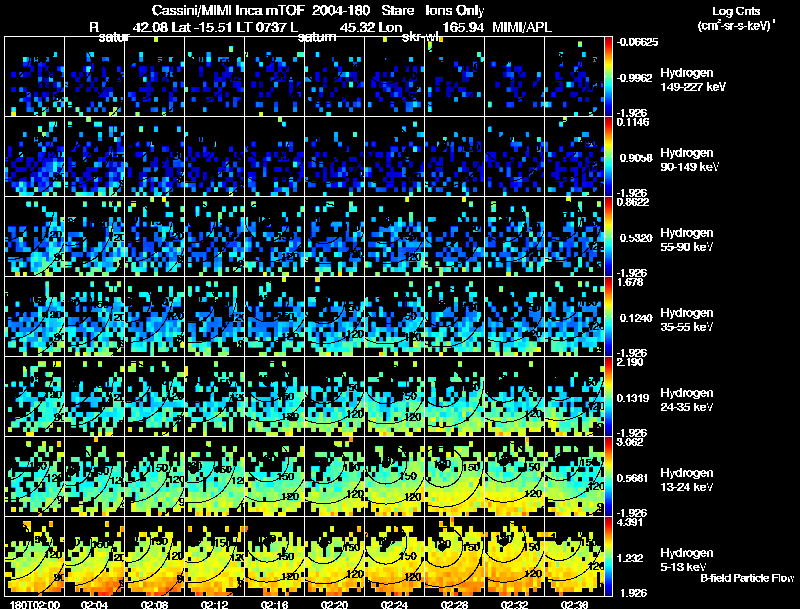The image size is (800, 609).
Task: Open the 5-13 keV panel at 02:28
Action: (x=456, y=556)
